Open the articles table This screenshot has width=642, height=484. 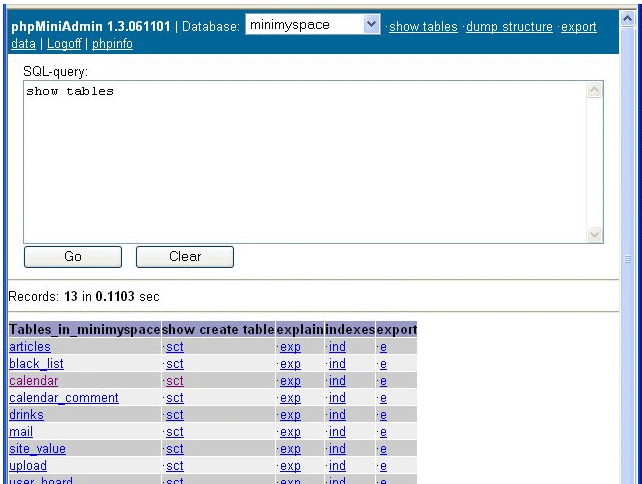point(30,347)
